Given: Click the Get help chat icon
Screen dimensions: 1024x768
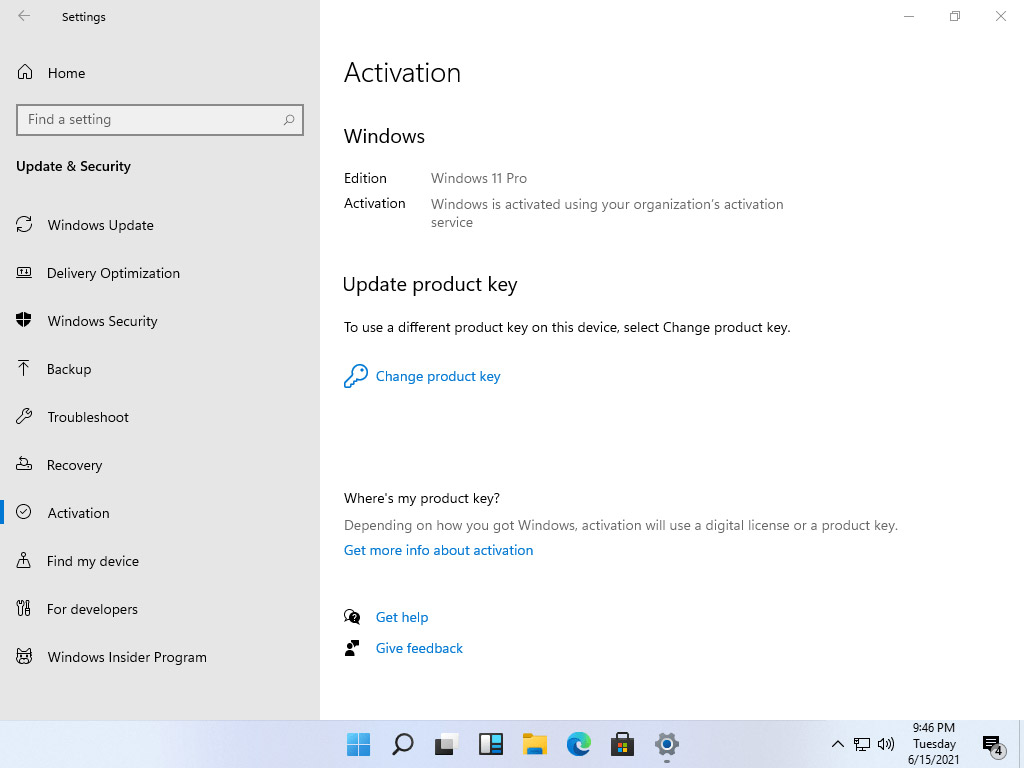Looking at the screenshot, I should pos(352,616).
